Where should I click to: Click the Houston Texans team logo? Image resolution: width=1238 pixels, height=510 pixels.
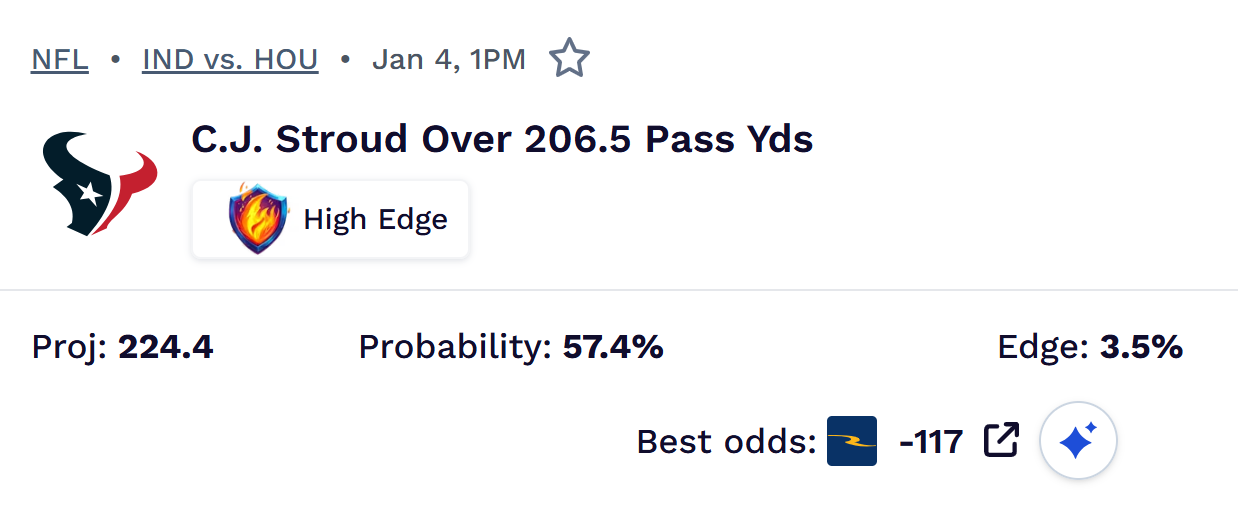click(x=99, y=185)
